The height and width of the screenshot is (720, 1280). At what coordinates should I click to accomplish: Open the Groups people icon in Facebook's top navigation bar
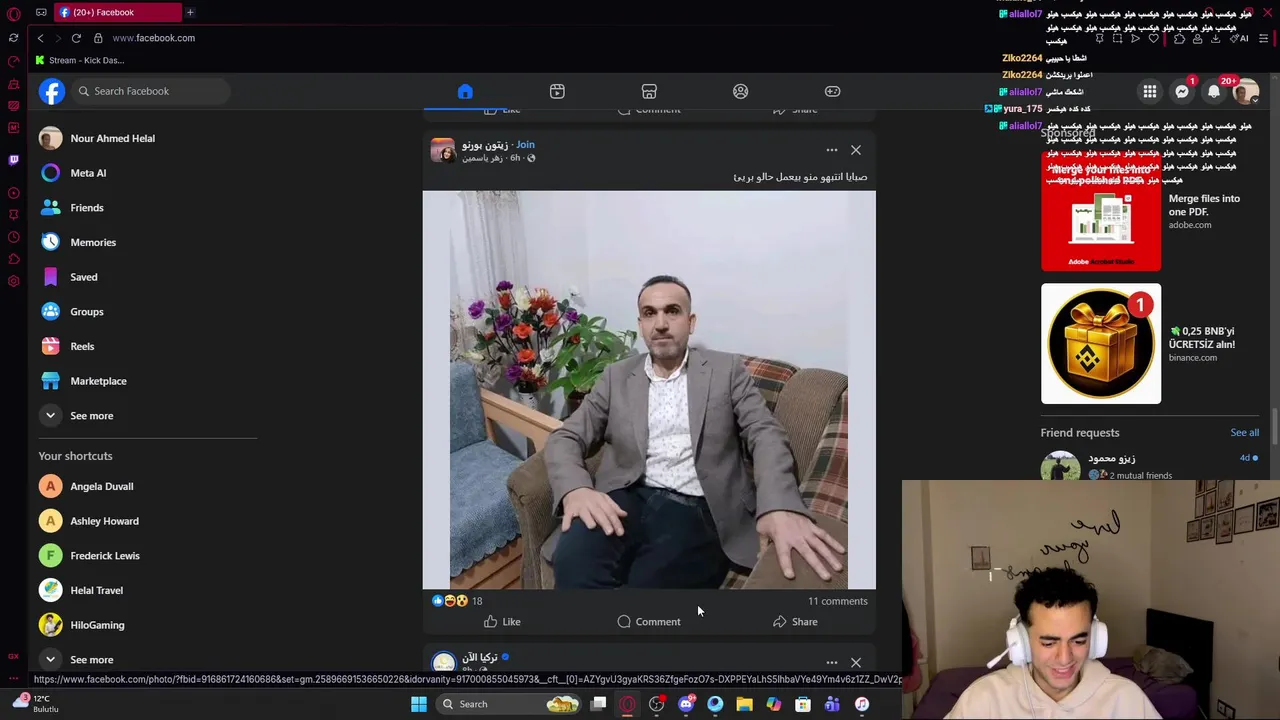[740, 91]
